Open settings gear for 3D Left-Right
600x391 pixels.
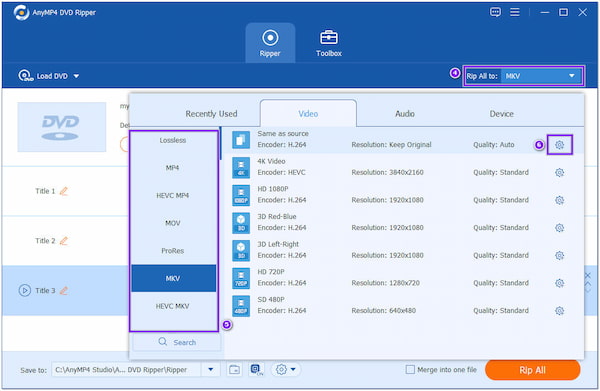pos(559,255)
